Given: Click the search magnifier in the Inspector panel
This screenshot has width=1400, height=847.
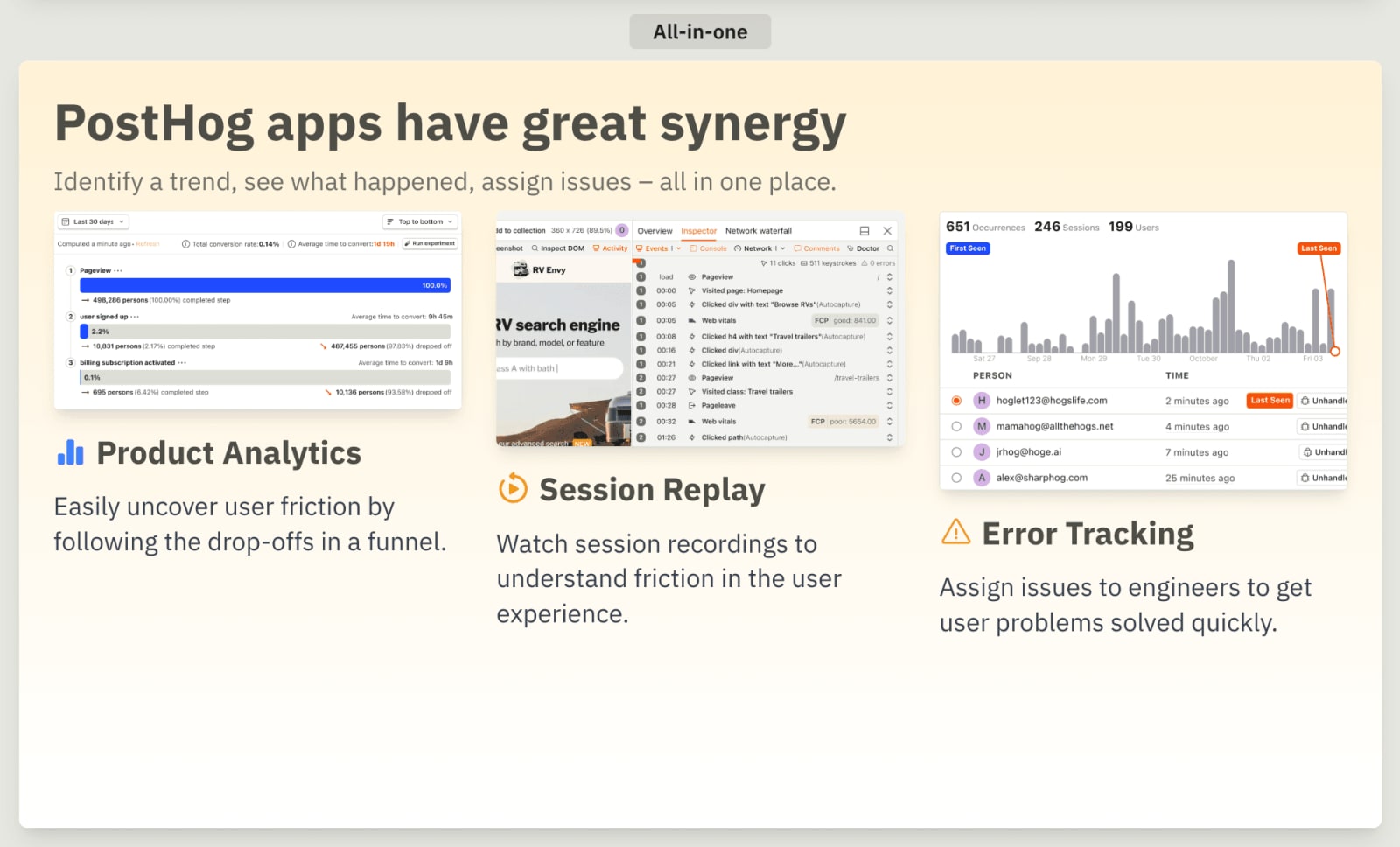Looking at the screenshot, I should [890, 248].
